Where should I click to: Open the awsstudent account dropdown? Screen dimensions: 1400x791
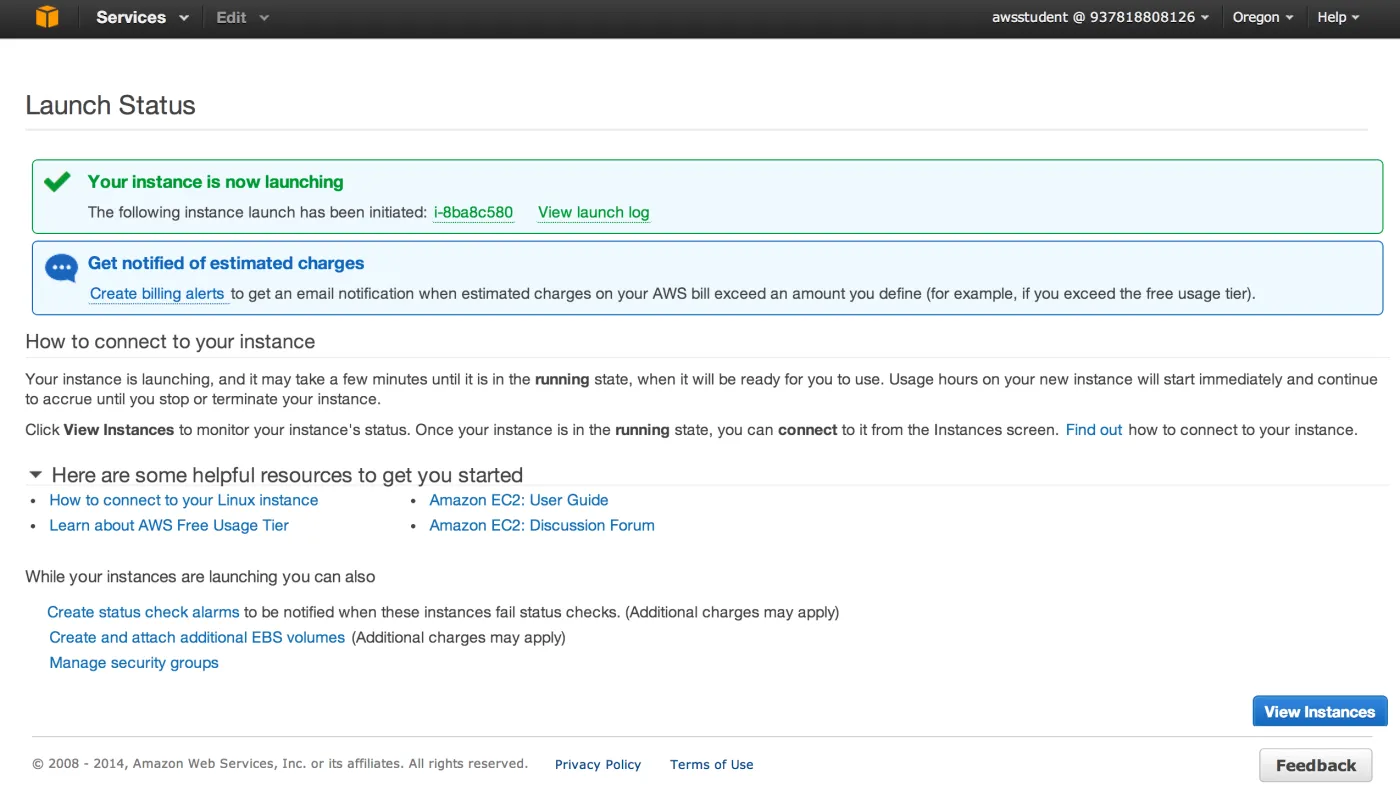(1100, 17)
